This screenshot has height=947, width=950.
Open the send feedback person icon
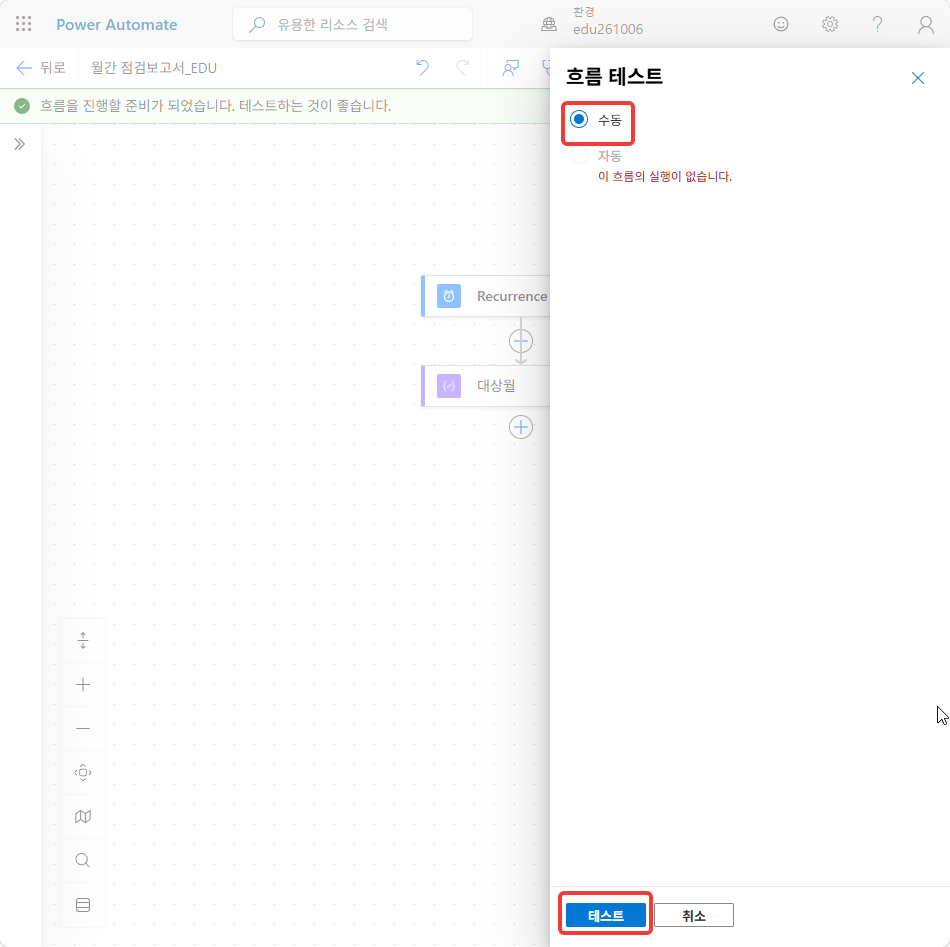point(511,68)
